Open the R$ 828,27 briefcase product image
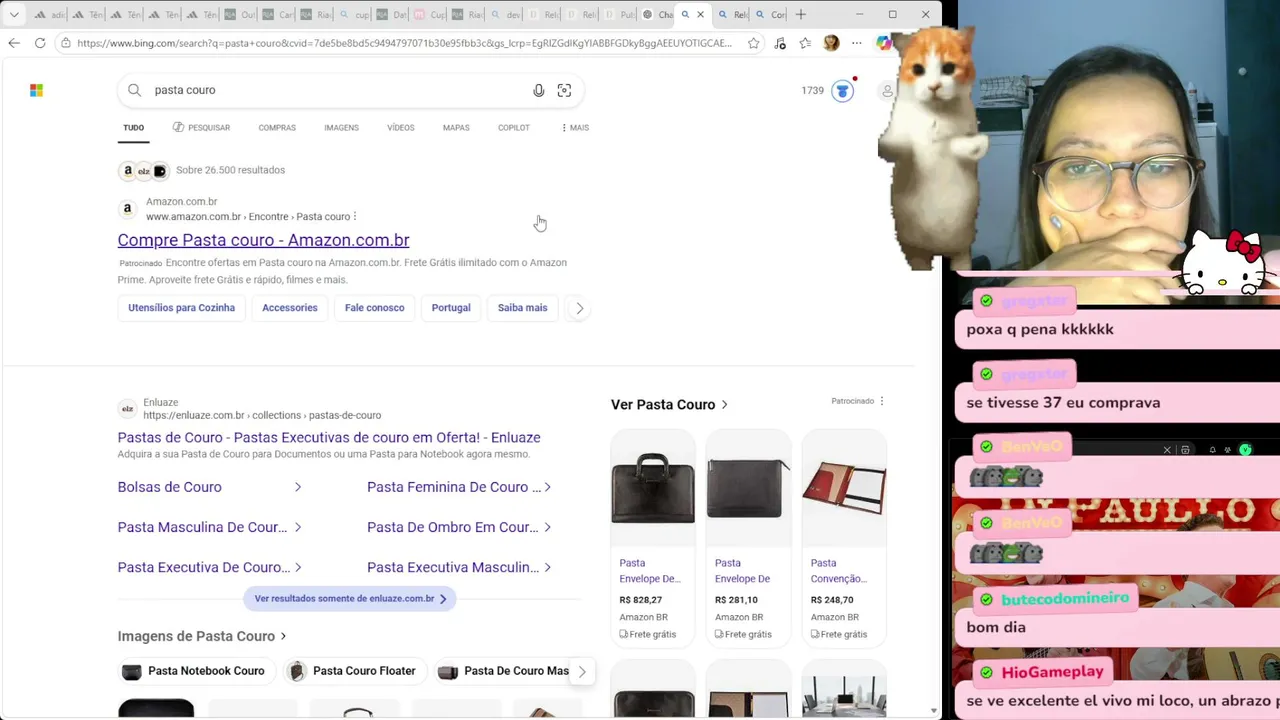This screenshot has width=1280, height=720. (x=653, y=488)
